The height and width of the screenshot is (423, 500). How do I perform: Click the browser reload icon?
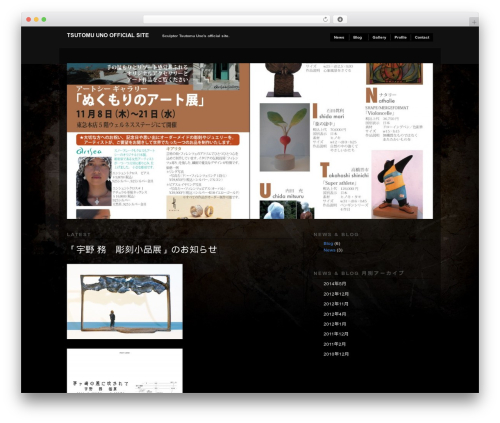(325, 19)
